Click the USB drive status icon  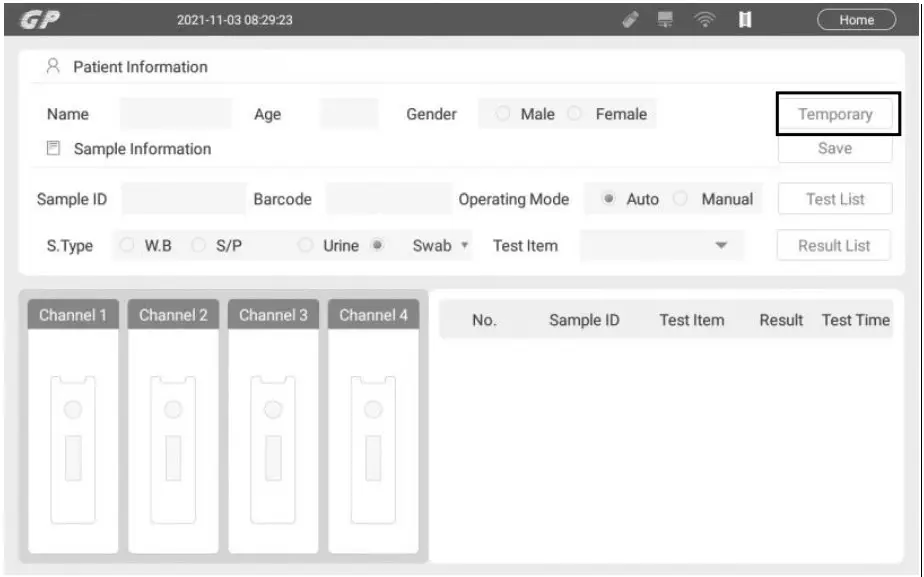[630, 19]
